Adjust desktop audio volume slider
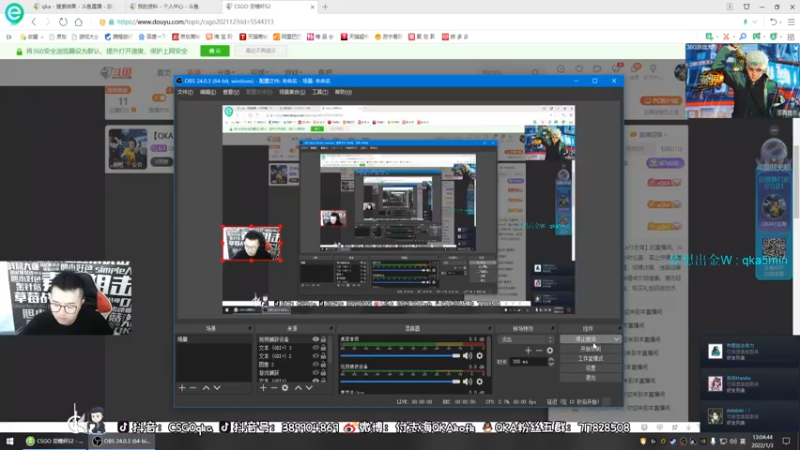This screenshot has width=800, height=450. (400, 356)
